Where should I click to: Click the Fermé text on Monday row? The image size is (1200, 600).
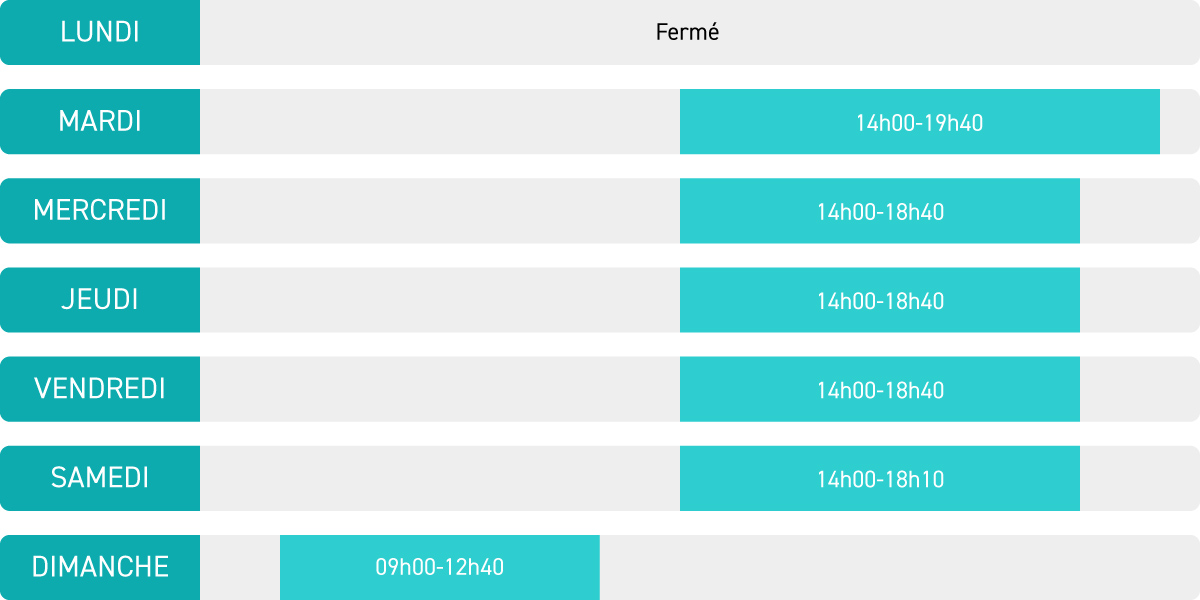pyautogui.click(x=688, y=32)
